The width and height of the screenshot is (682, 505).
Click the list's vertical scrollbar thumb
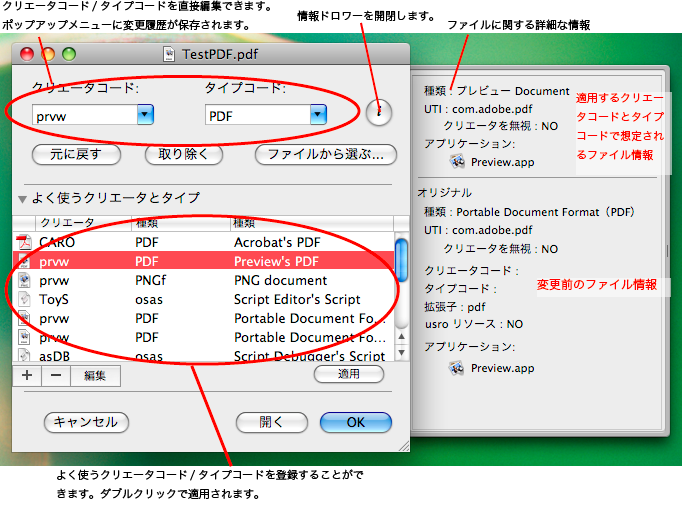pyautogui.click(x=401, y=260)
